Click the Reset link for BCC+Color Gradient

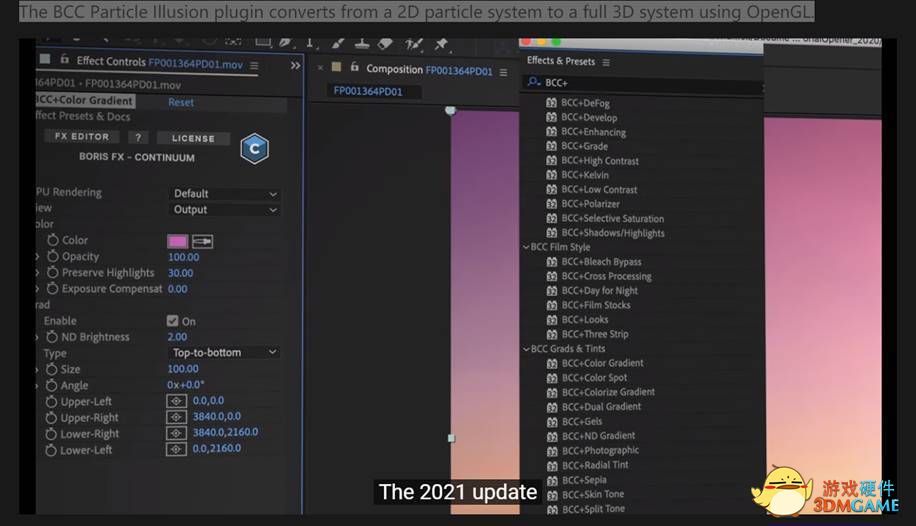point(181,102)
